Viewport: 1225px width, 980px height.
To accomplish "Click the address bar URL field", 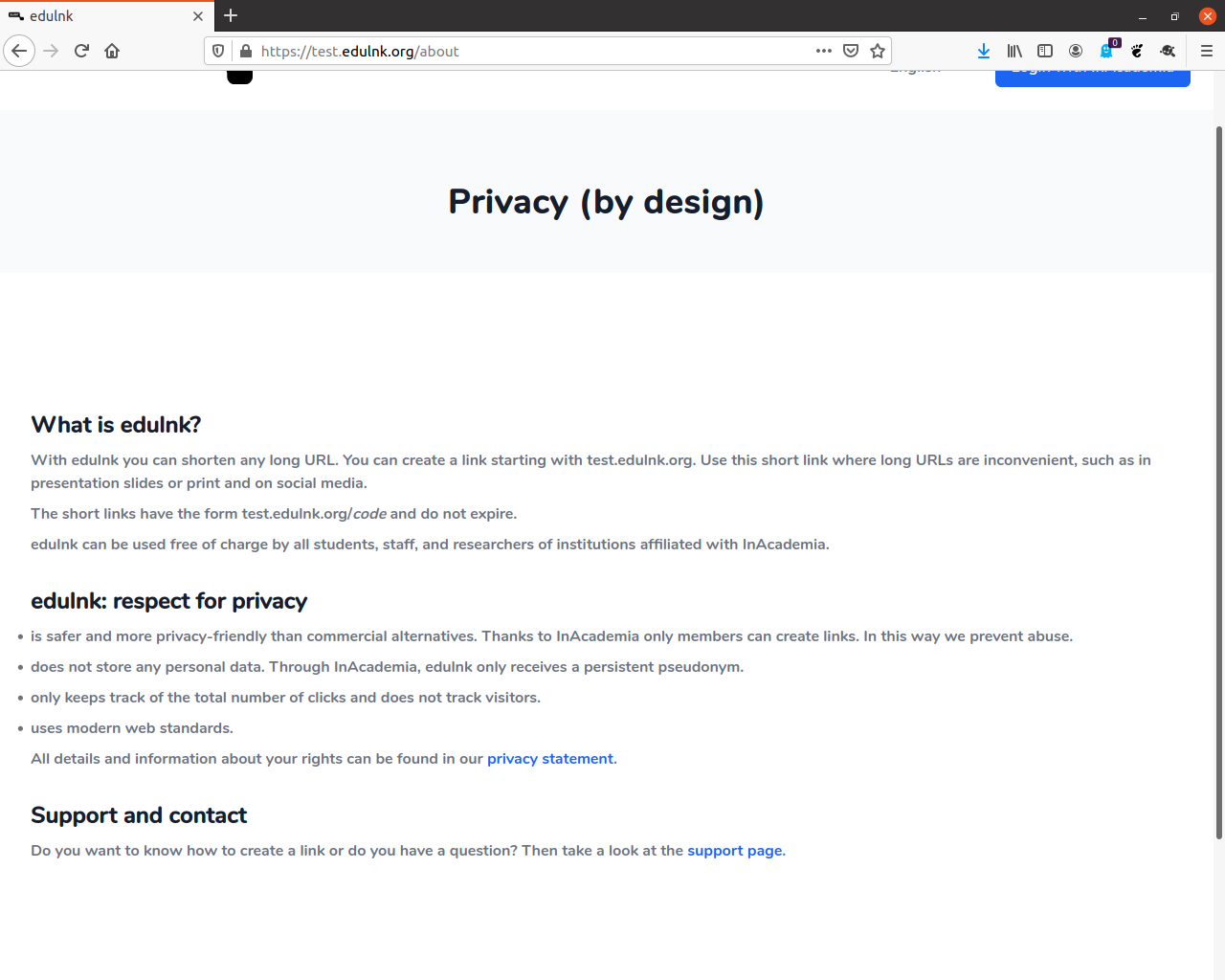I will pos(531,51).
